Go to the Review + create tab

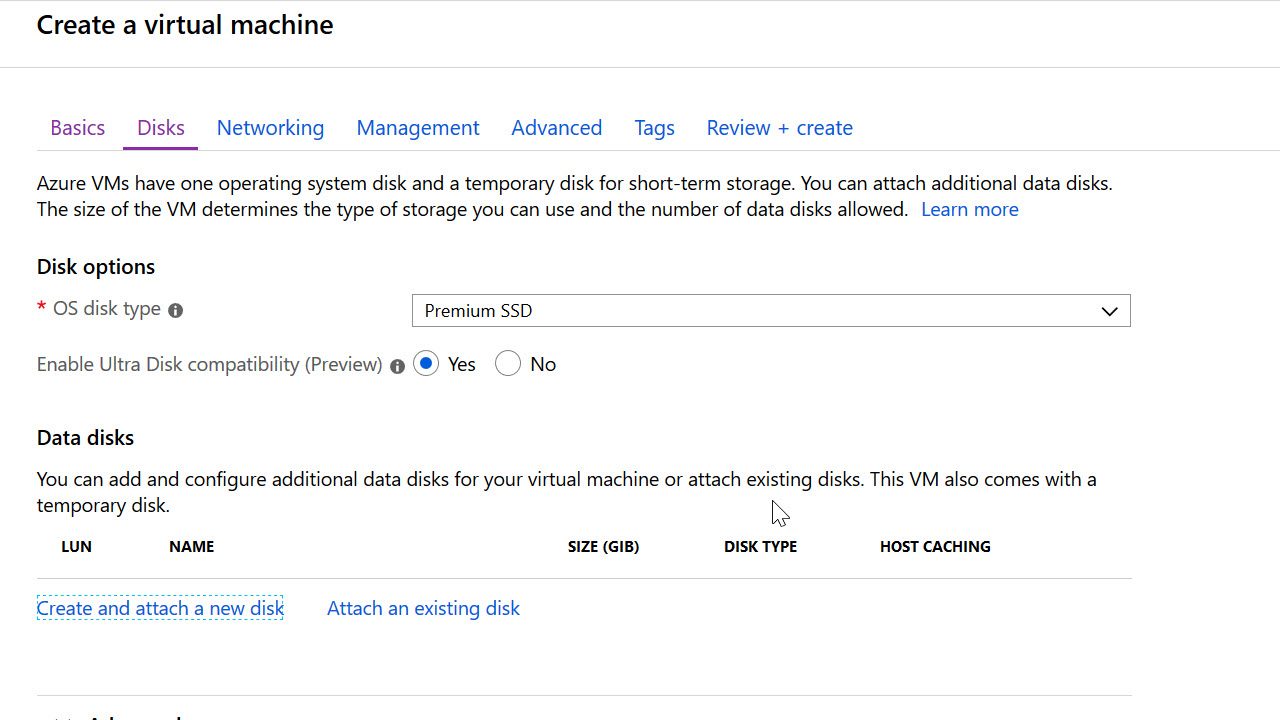pos(780,128)
